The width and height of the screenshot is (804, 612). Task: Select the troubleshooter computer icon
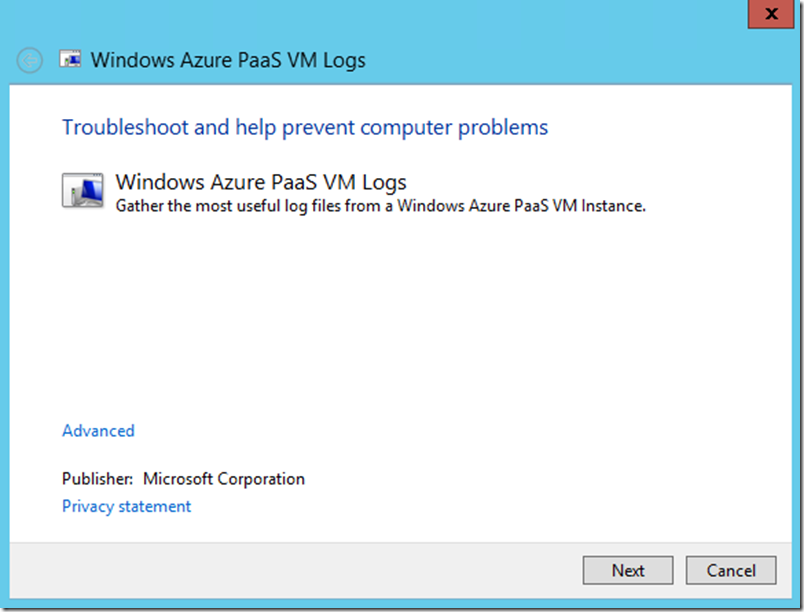pyautogui.click(x=83, y=190)
